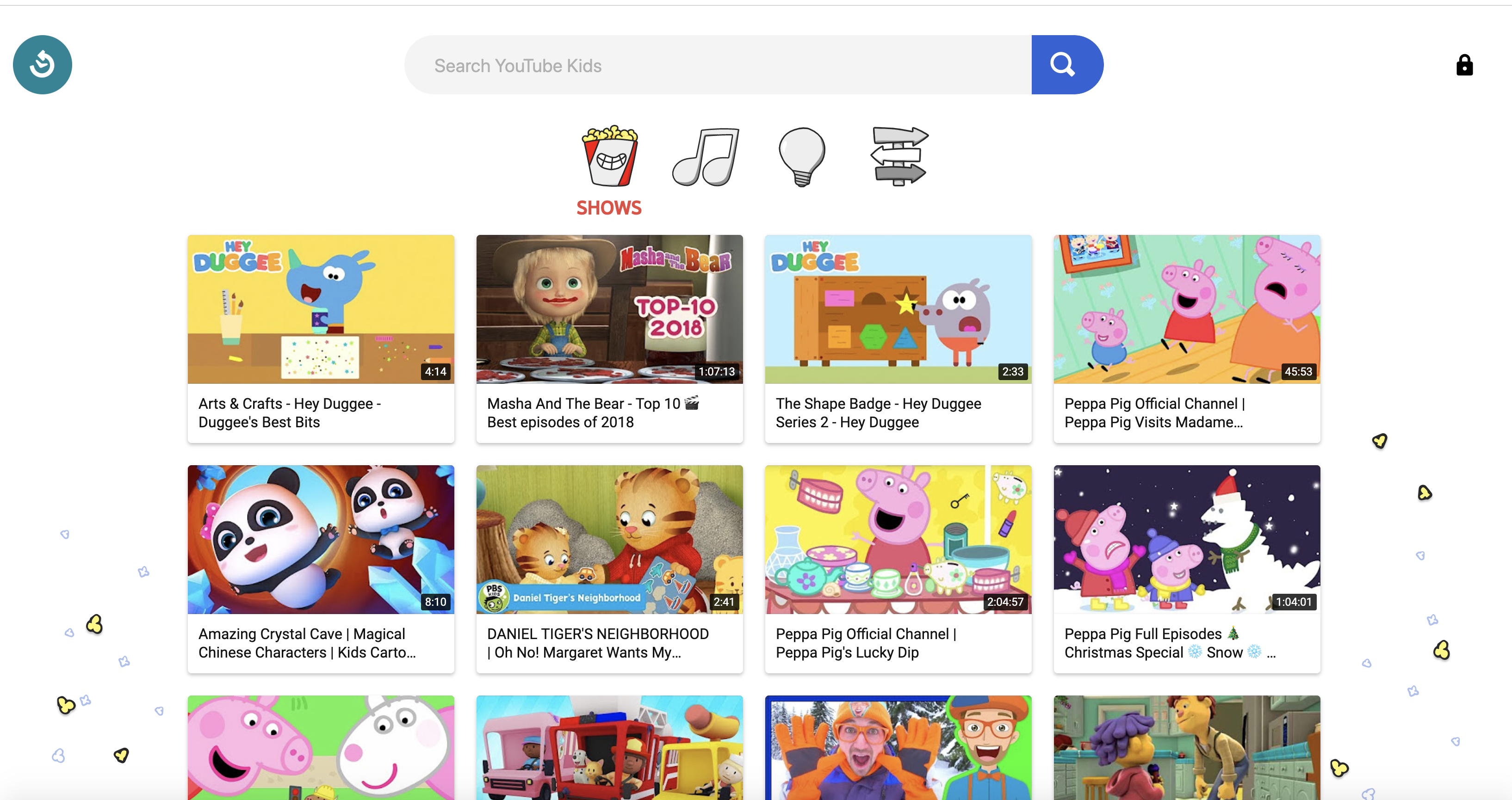The width and height of the screenshot is (1512, 800).
Task: Open fire truck cartoon video thumbnail
Action: [609, 748]
